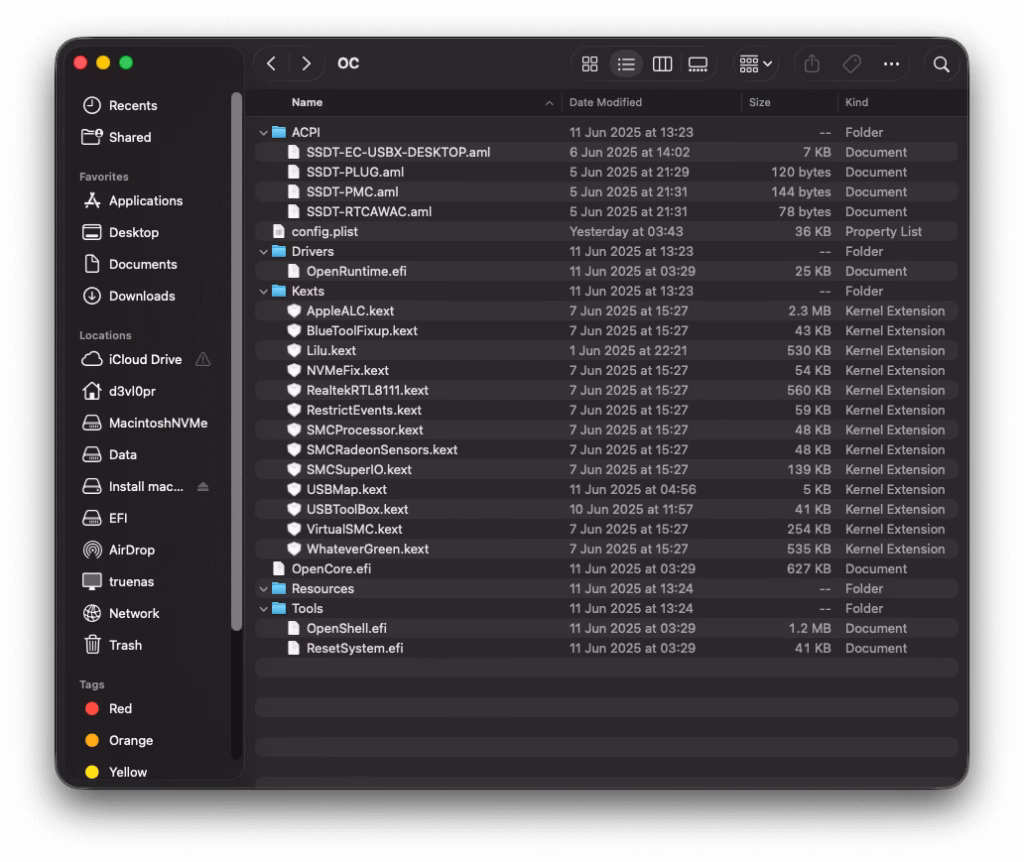
Task: Collapse the ACPI folder
Action: coord(263,133)
